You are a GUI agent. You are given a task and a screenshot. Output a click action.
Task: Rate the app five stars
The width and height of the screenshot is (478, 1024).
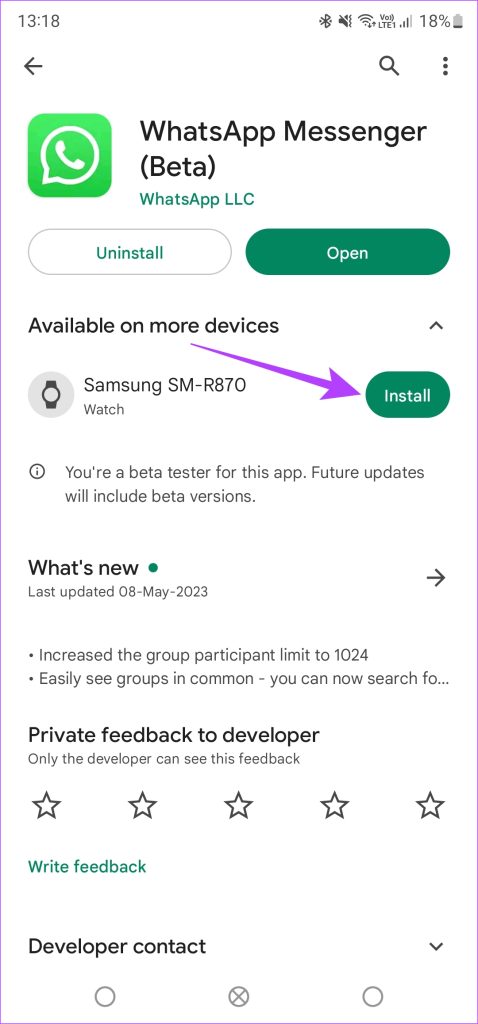pos(430,807)
